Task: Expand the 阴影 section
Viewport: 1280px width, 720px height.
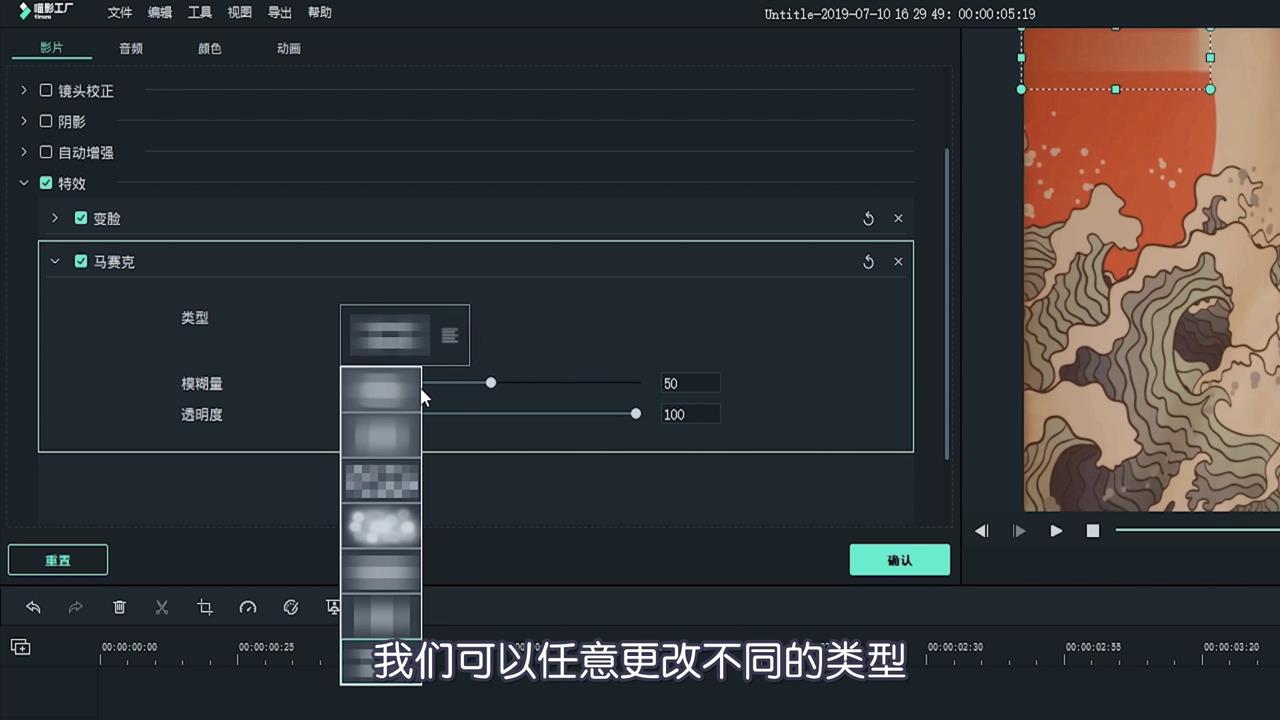Action: tap(24, 121)
